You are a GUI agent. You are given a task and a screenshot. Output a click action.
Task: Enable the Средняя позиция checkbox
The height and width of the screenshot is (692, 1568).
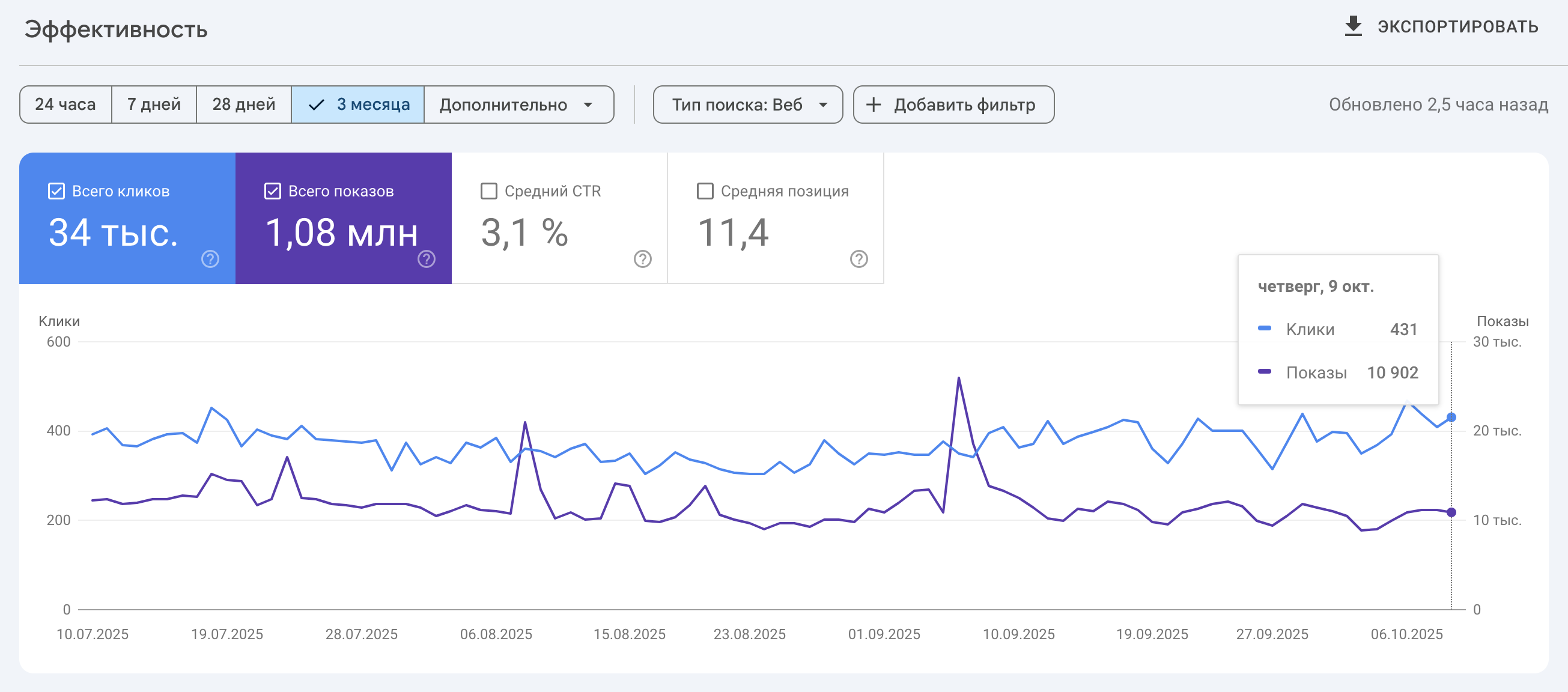[704, 191]
